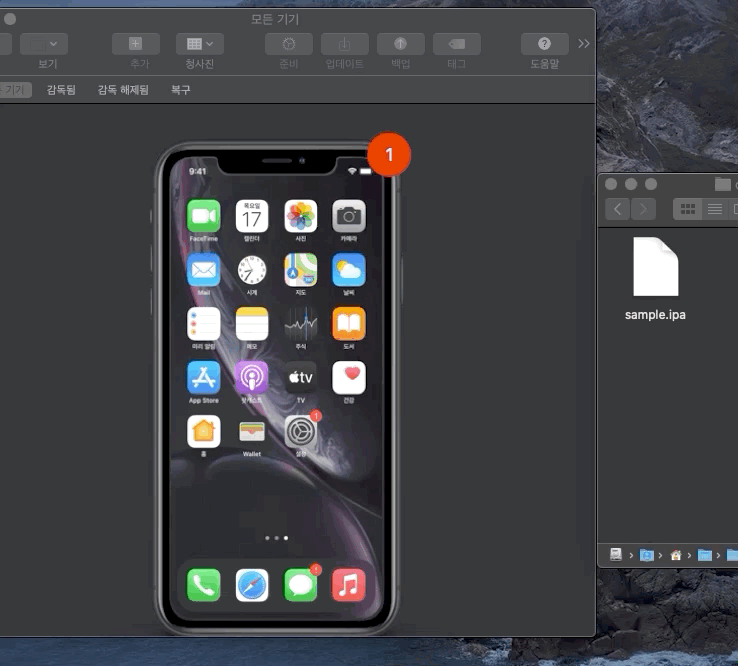This screenshot has width=738, height=666.
Task: Switch to the 감독됨 tab
Action: [61, 89]
